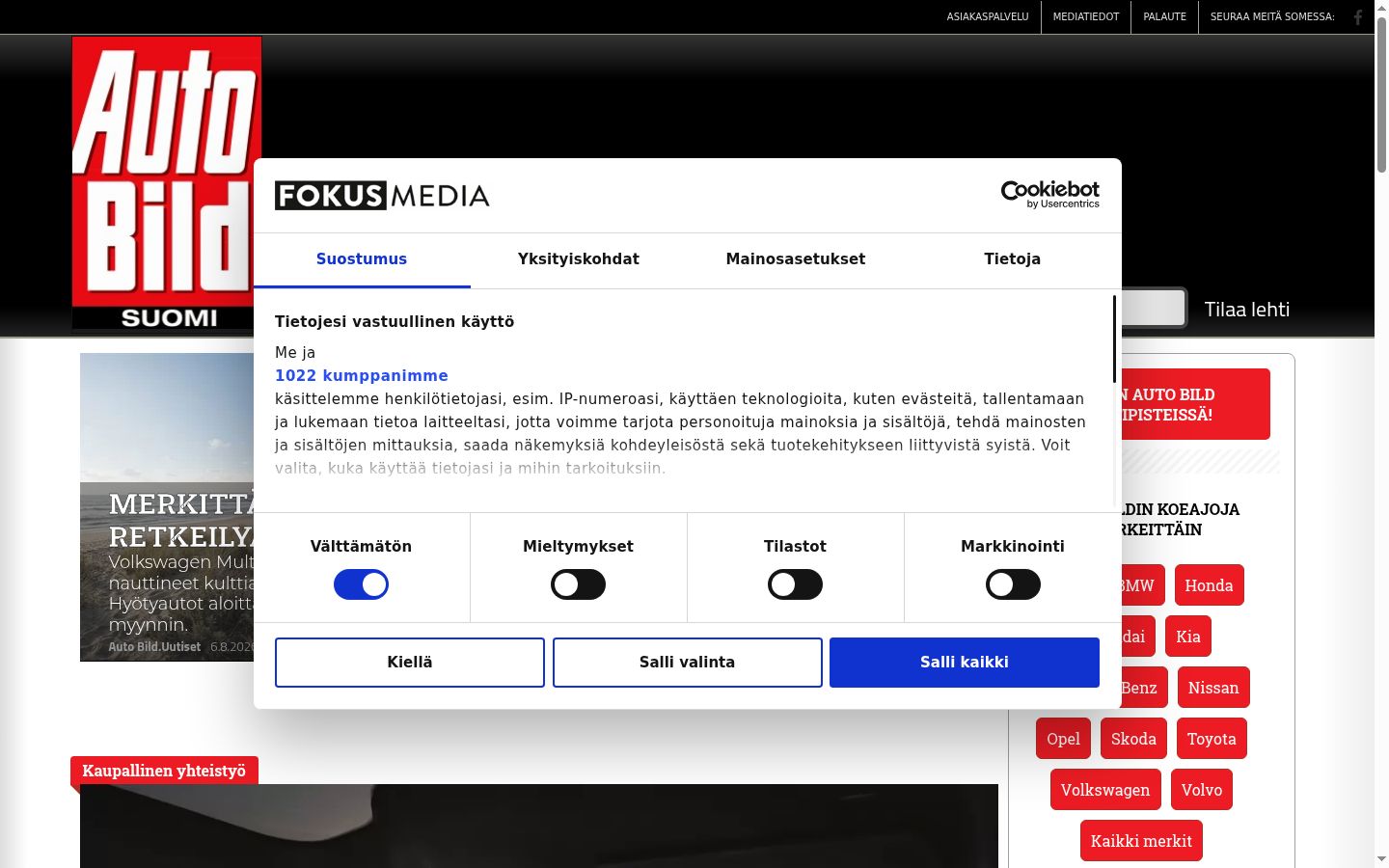Accept all cookies with Salli kaikki
The width and height of the screenshot is (1389, 868).
point(965,663)
